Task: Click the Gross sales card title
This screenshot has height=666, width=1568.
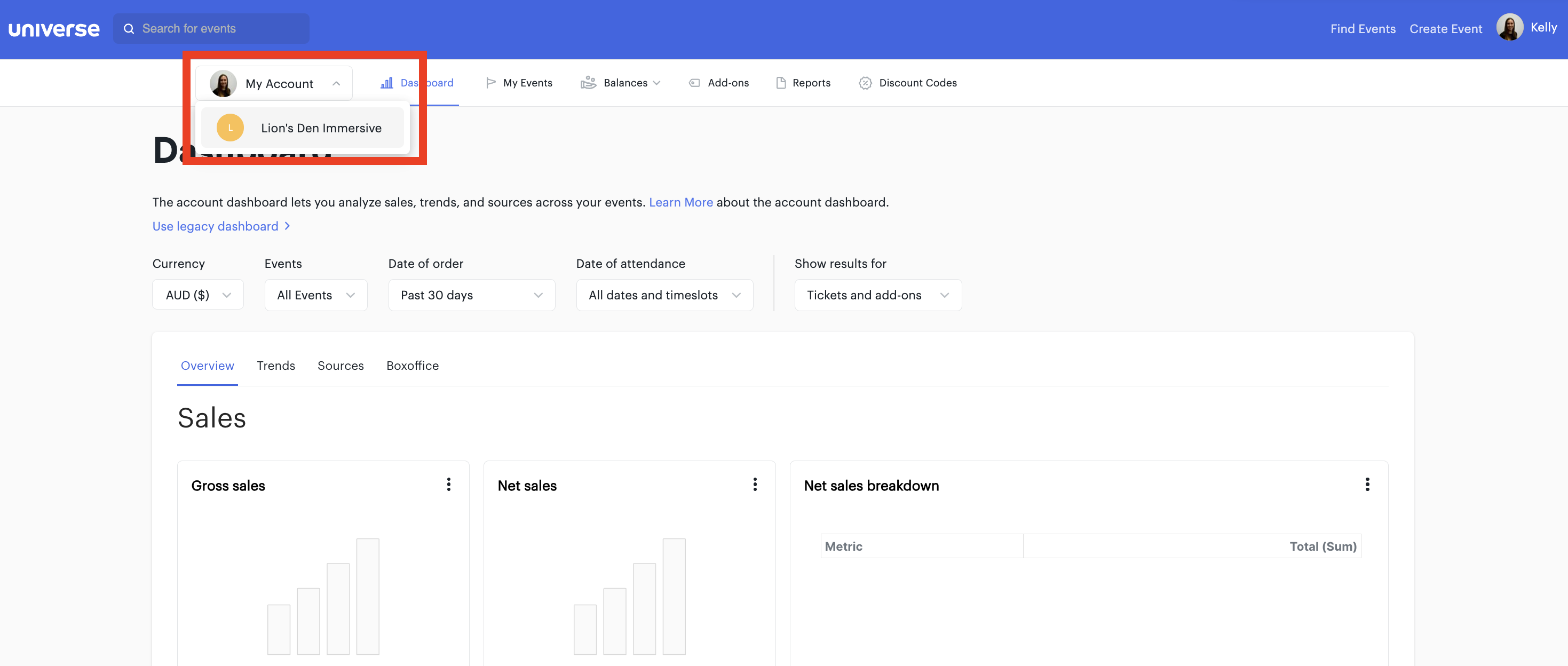Action: [228, 486]
